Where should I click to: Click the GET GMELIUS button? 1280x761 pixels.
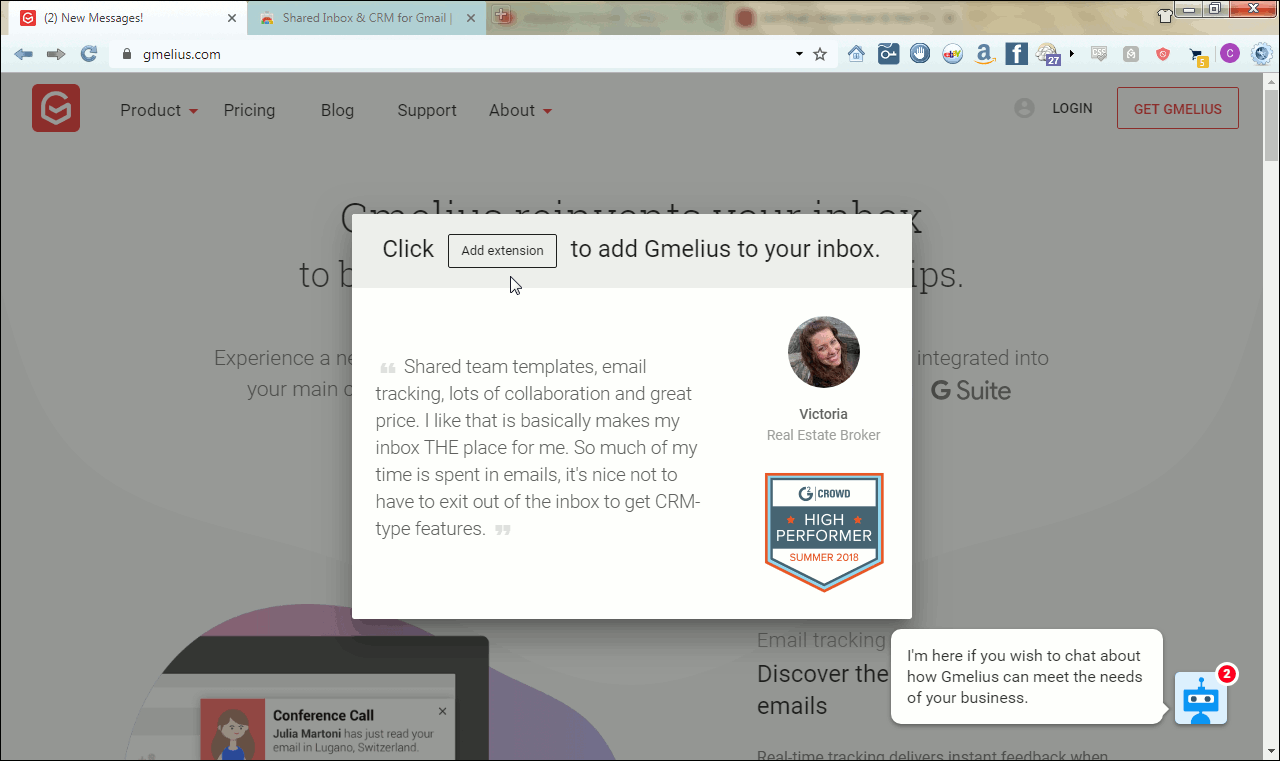(x=1177, y=108)
